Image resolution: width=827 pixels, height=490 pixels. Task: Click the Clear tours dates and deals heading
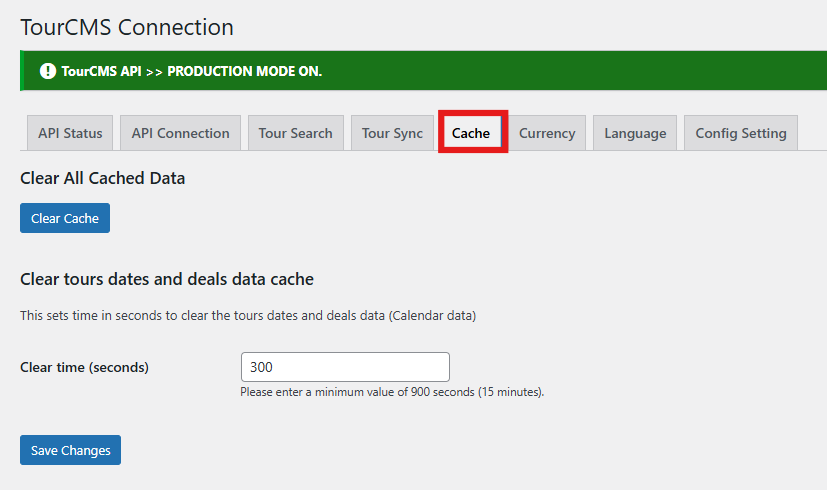click(167, 278)
